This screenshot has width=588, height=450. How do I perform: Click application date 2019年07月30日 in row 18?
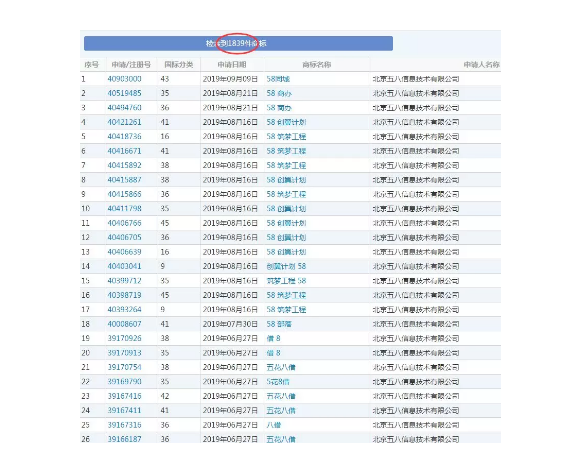[230, 324]
